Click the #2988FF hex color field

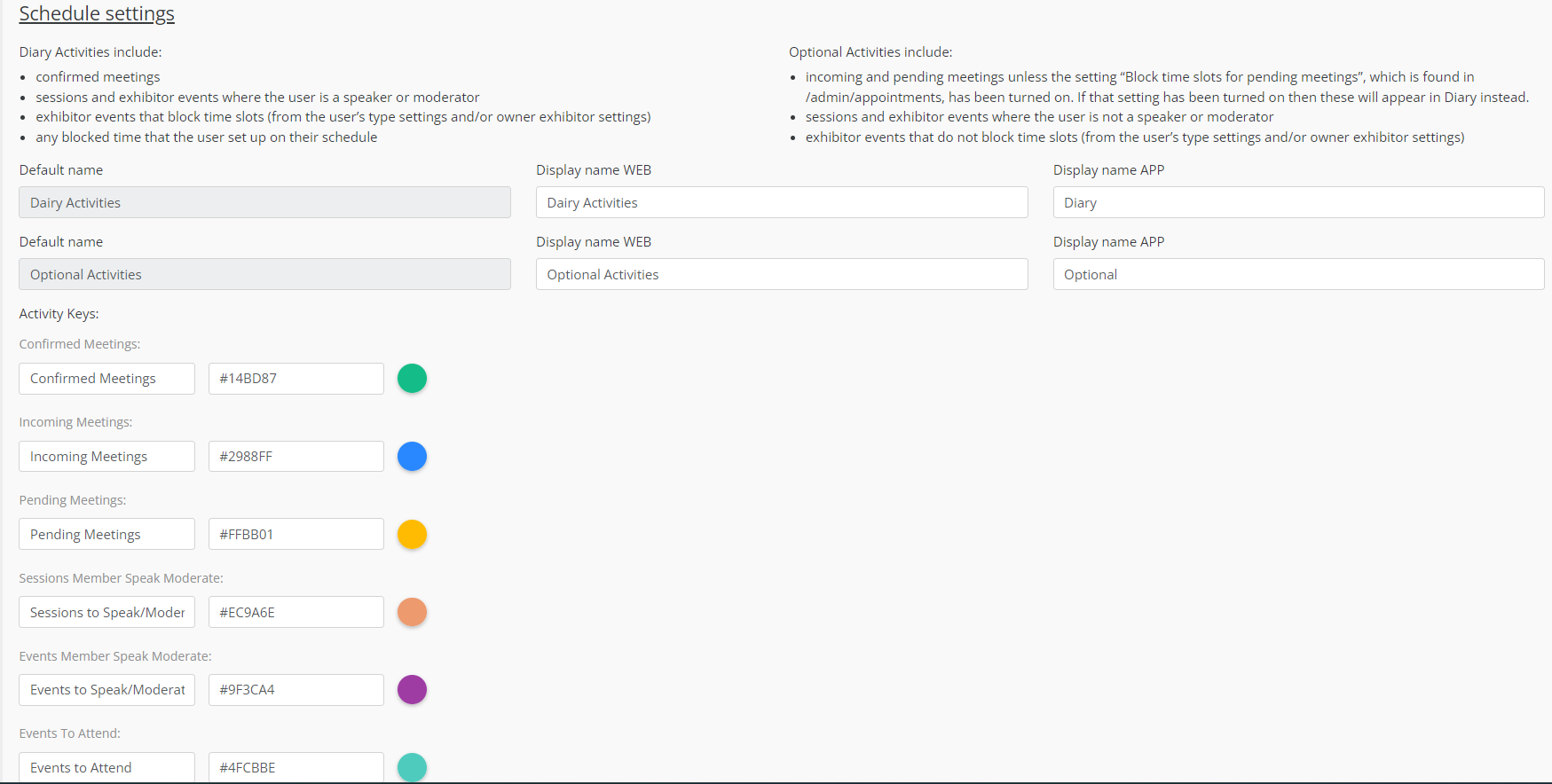[295, 457]
